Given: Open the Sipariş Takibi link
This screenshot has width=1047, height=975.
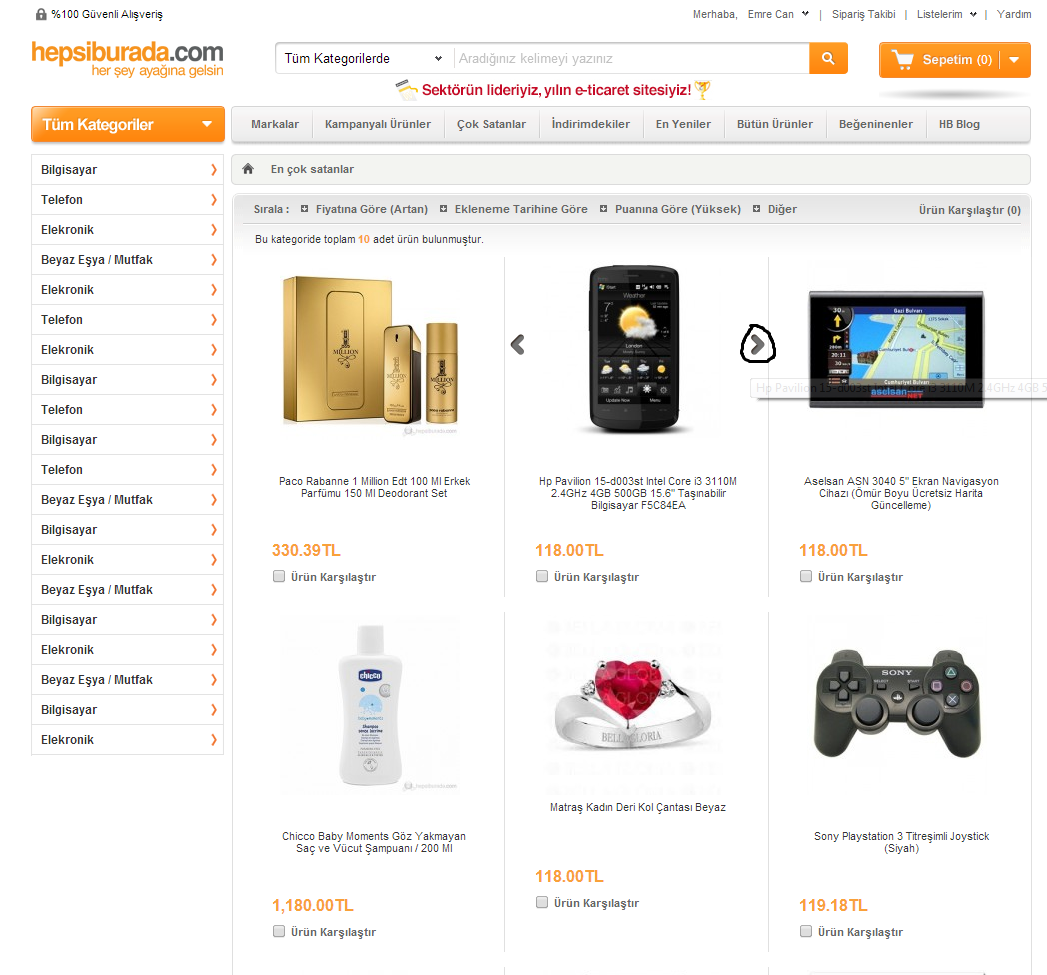Looking at the screenshot, I should point(863,14).
